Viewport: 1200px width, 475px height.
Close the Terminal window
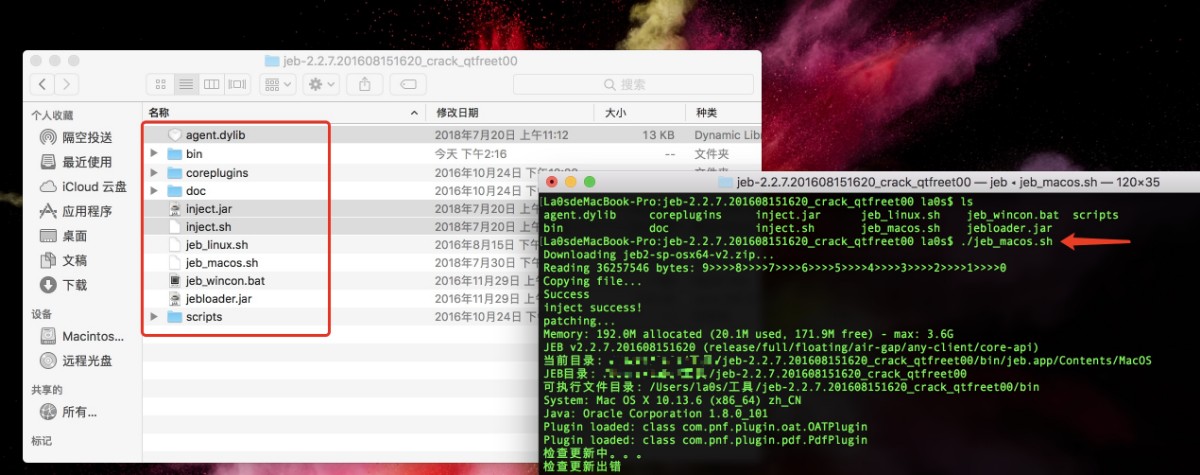tap(552, 182)
